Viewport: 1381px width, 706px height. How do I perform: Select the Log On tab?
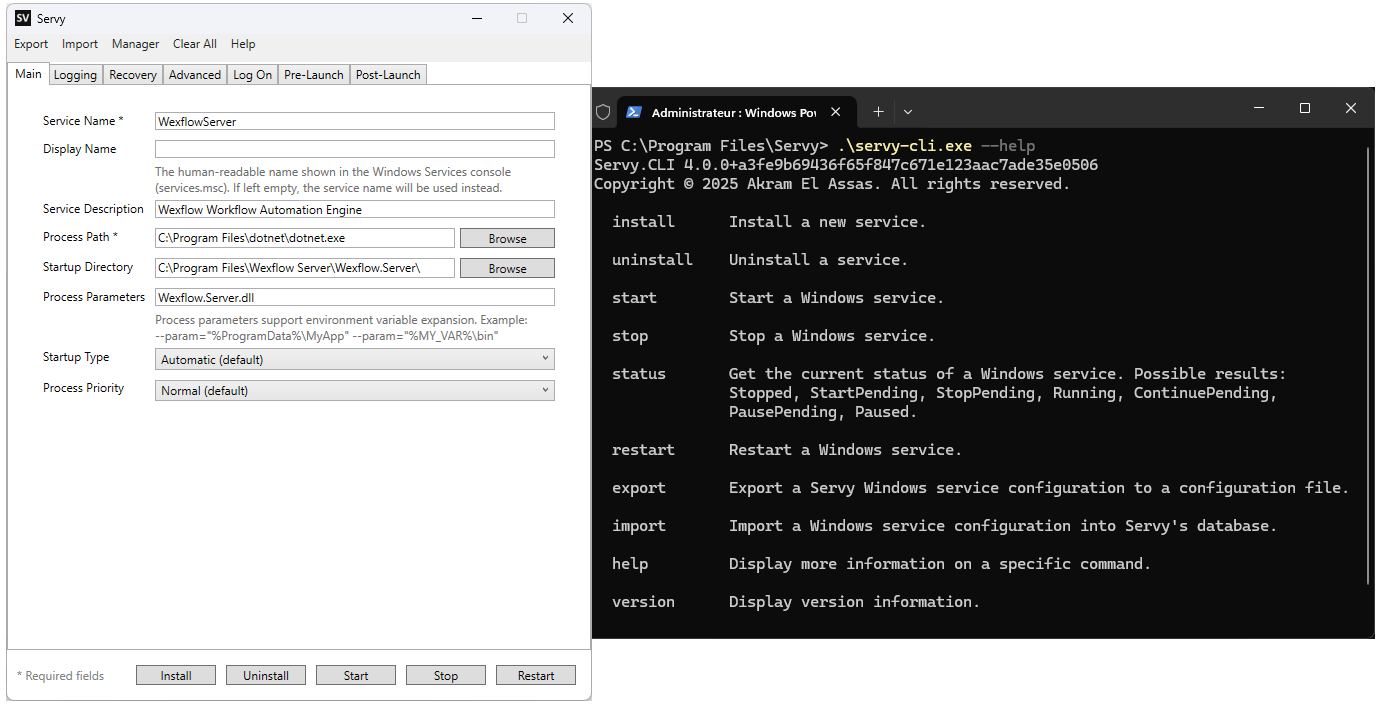[252, 75]
